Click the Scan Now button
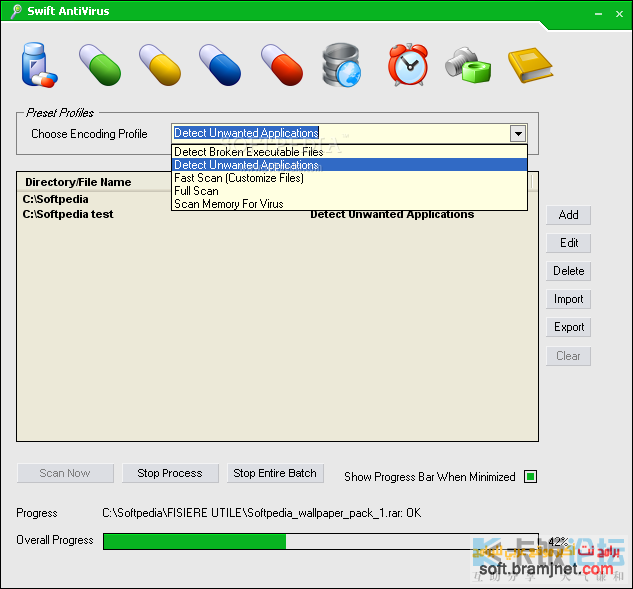 (65, 473)
